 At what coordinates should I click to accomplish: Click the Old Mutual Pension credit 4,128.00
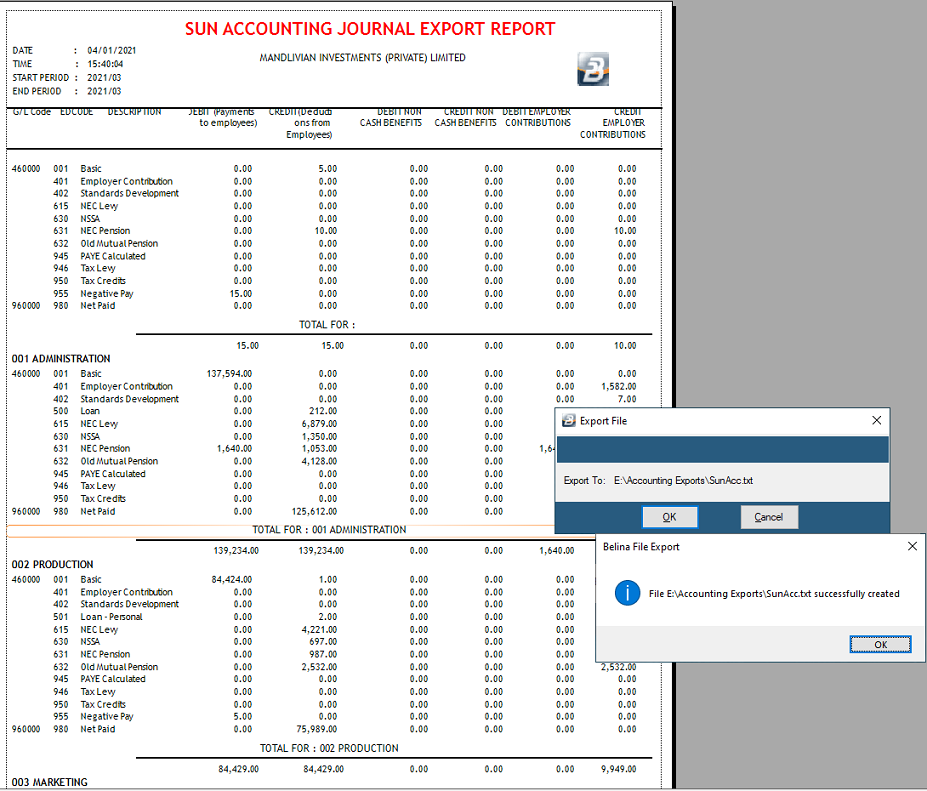pyautogui.click(x=319, y=461)
